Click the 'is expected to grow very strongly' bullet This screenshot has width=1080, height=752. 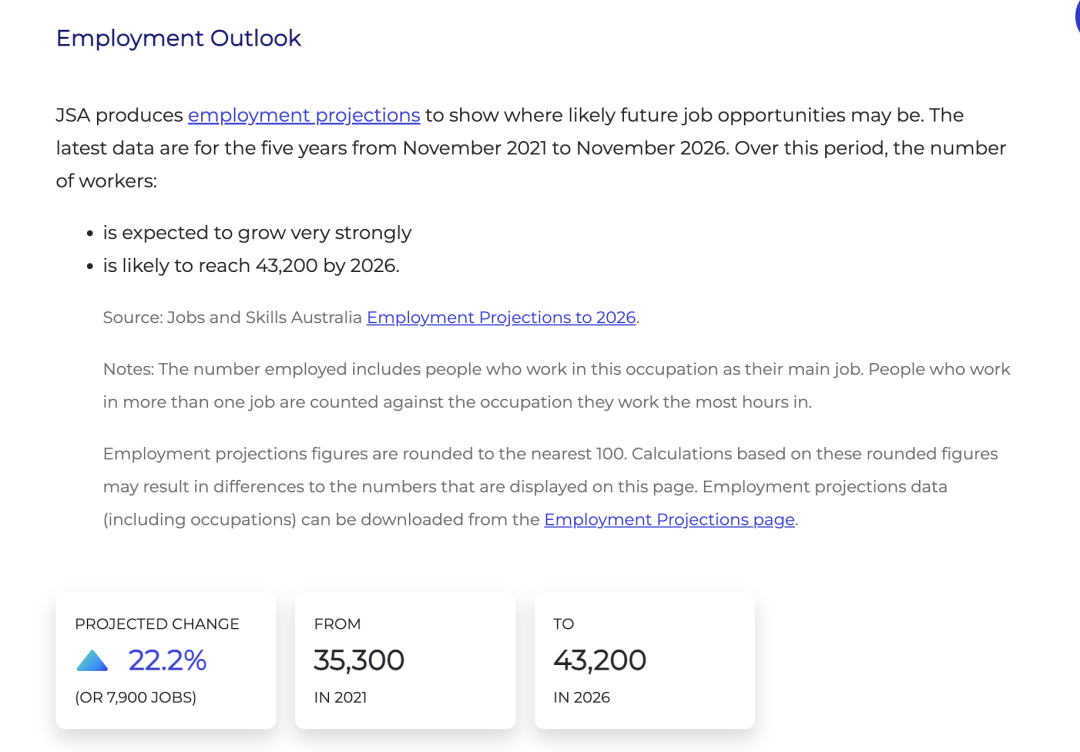pyautogui.click(x=257, y=232)
